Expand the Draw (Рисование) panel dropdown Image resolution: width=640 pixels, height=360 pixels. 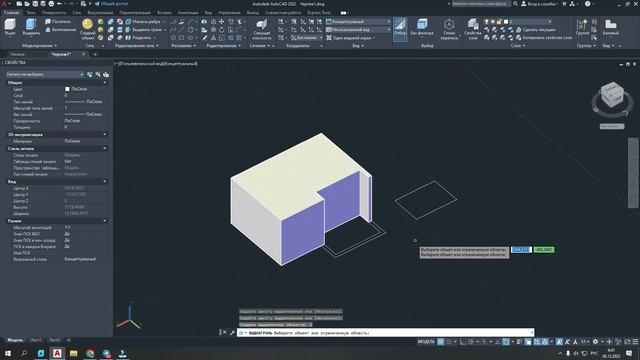(x=183, y=46)
